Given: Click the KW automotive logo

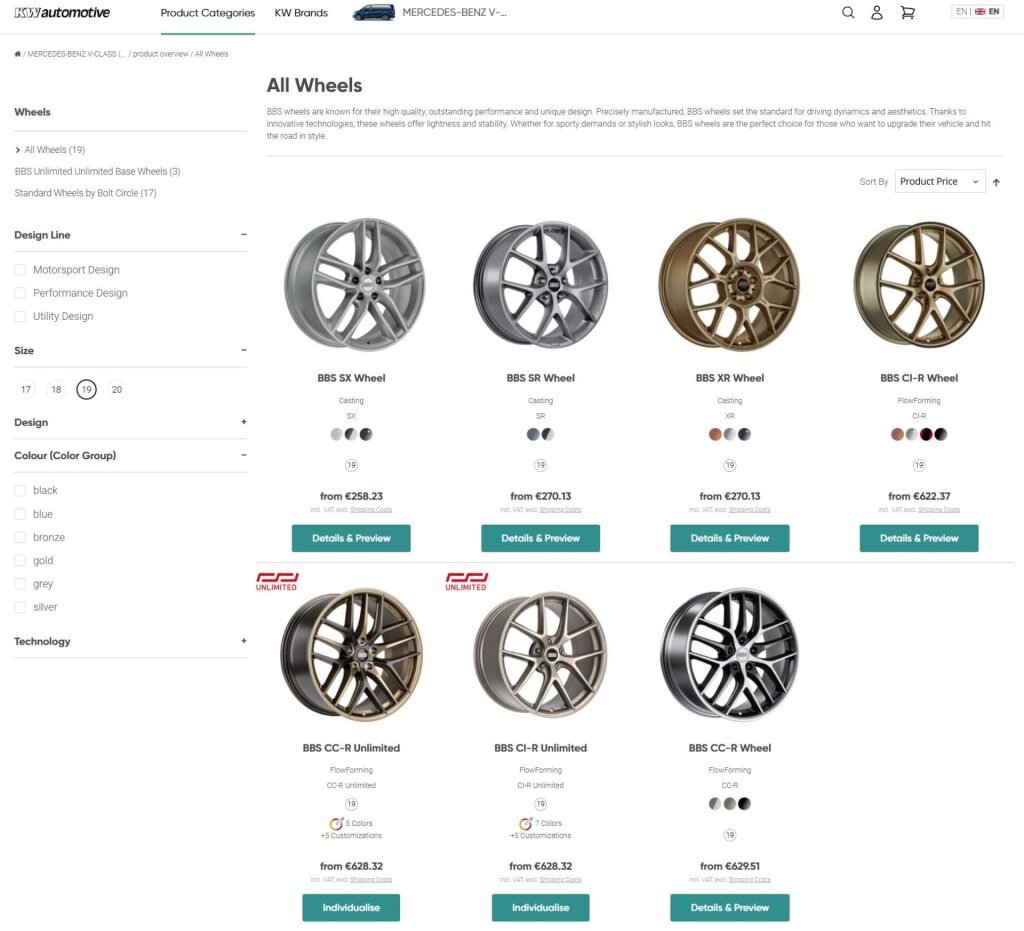Looking at the screenshot, I should click(63, 13).
